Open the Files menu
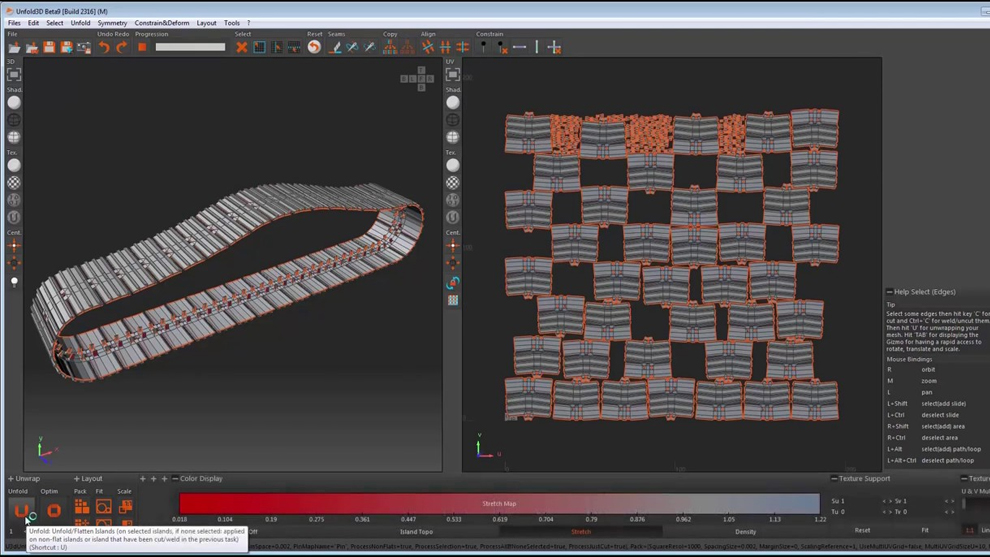Image resolution: width=990 pixels, height=557 pixels. pyautogui.click(x=14, y=23)
